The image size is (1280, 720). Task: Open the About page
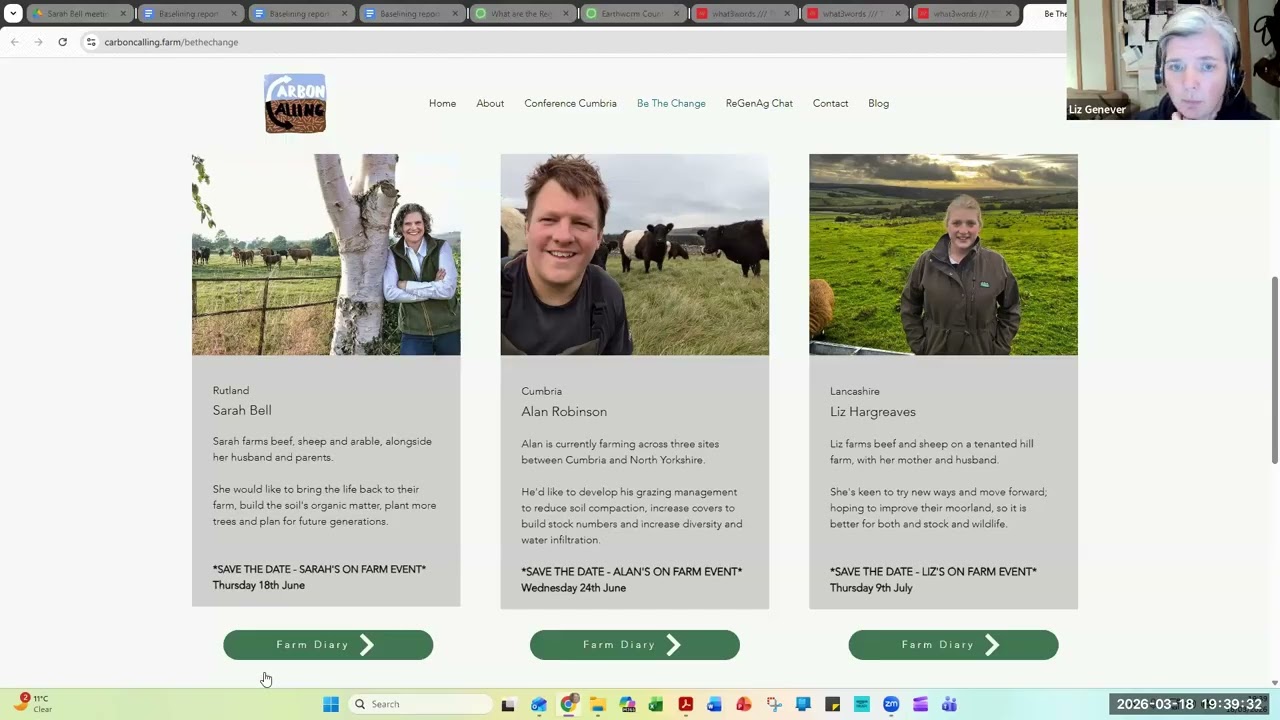coord(490,103)
